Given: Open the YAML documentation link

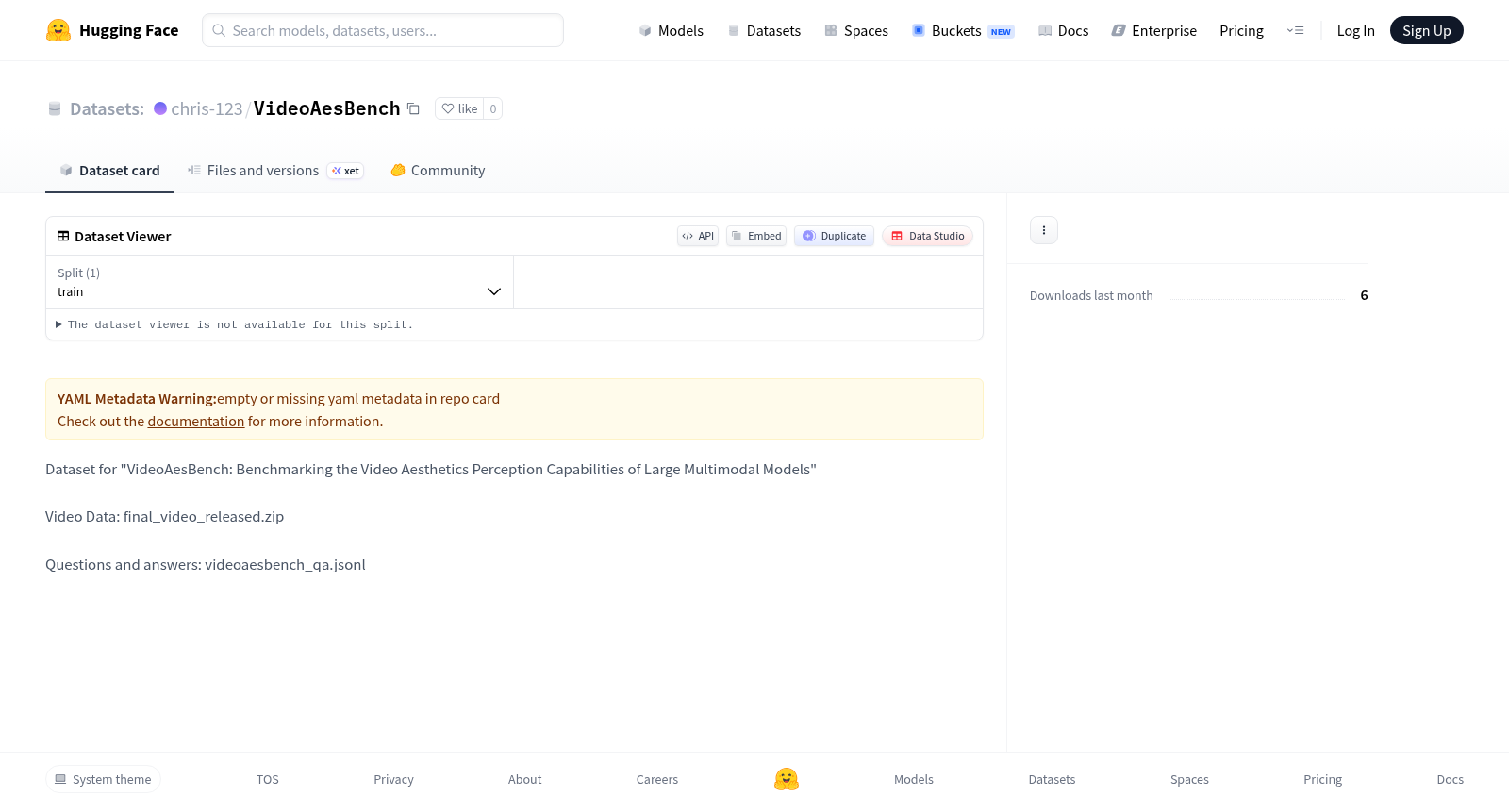Looking at the screenshot, I should click(196, 422).
